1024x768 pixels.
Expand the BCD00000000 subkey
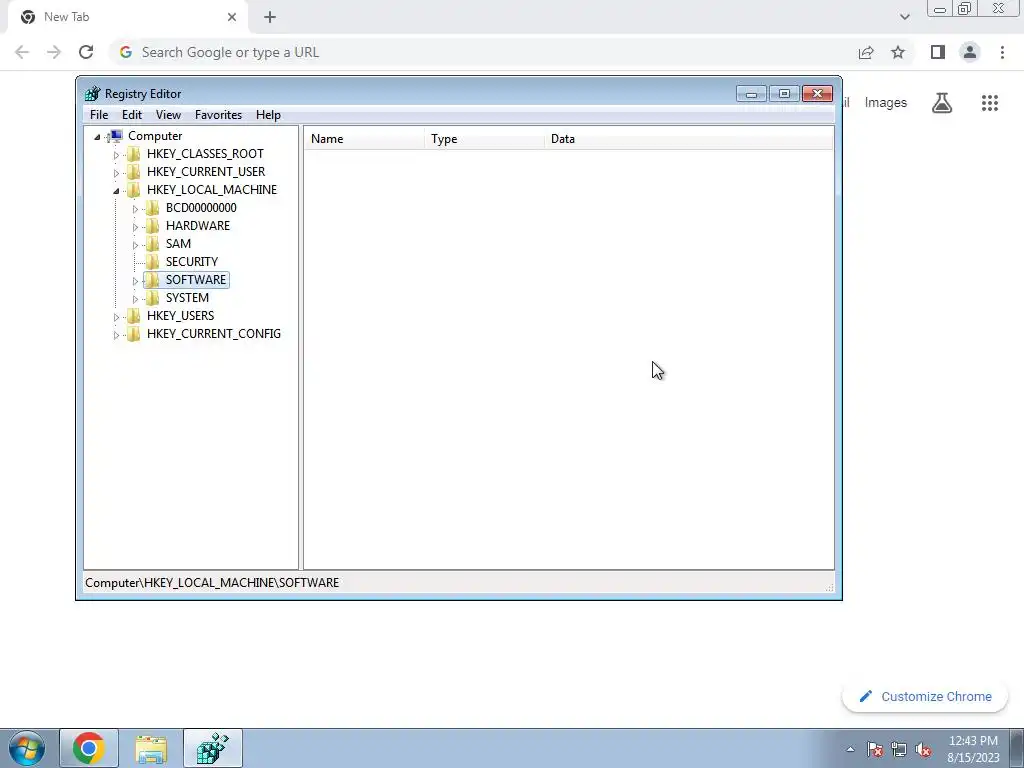click(x=135, y=209)
